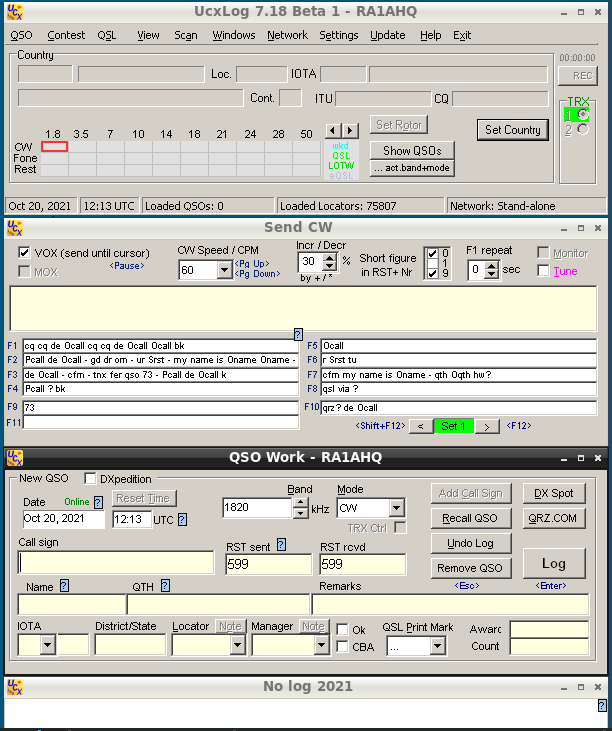This screenshot has width=612, height=731.
Task: Click the Undo Log button
Action: tap(470, 543)
